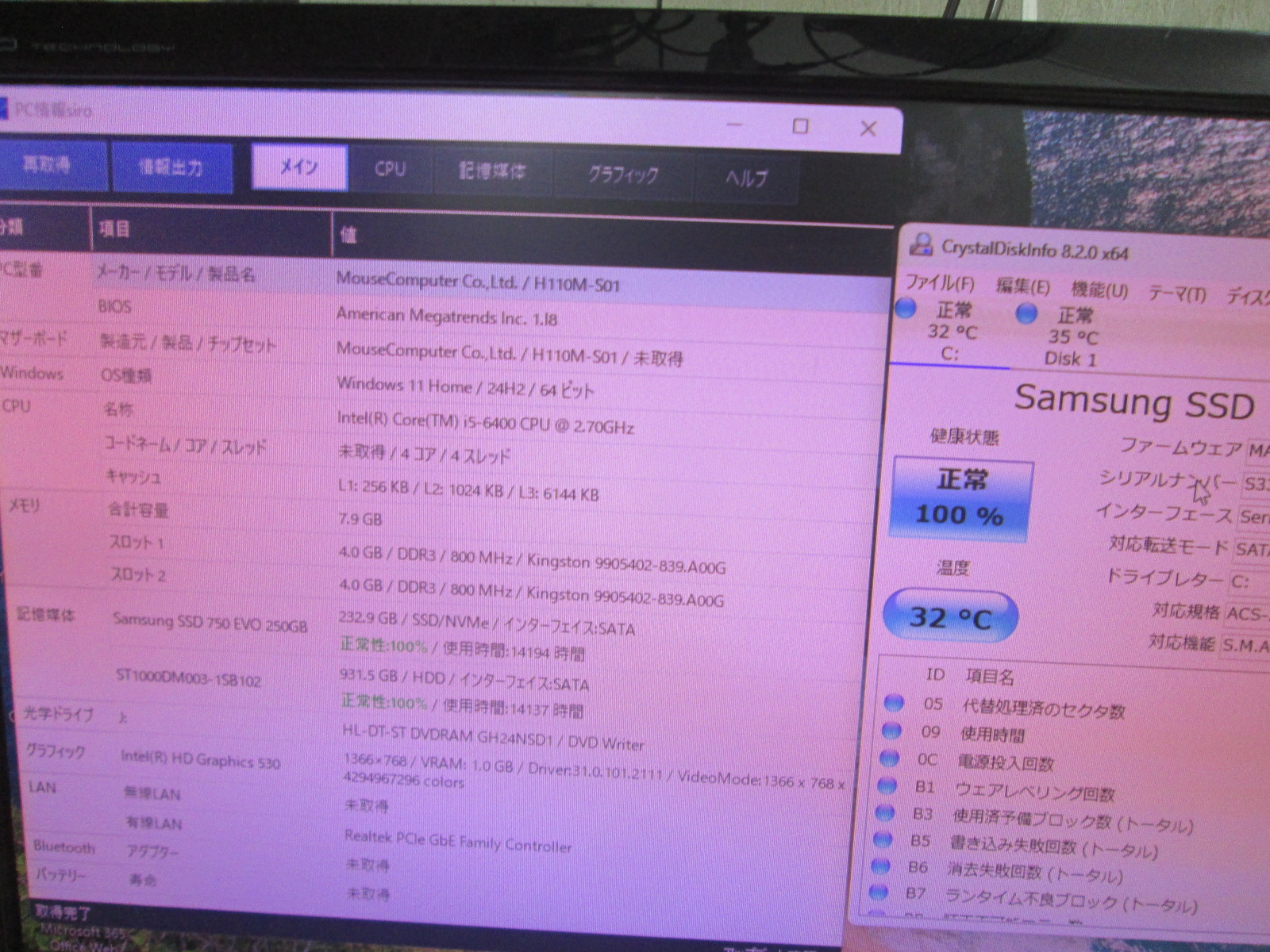The height and width of the screenshot is (952, 1270).
Task: Open the ヘルプ tab
Action: point(746,178)
